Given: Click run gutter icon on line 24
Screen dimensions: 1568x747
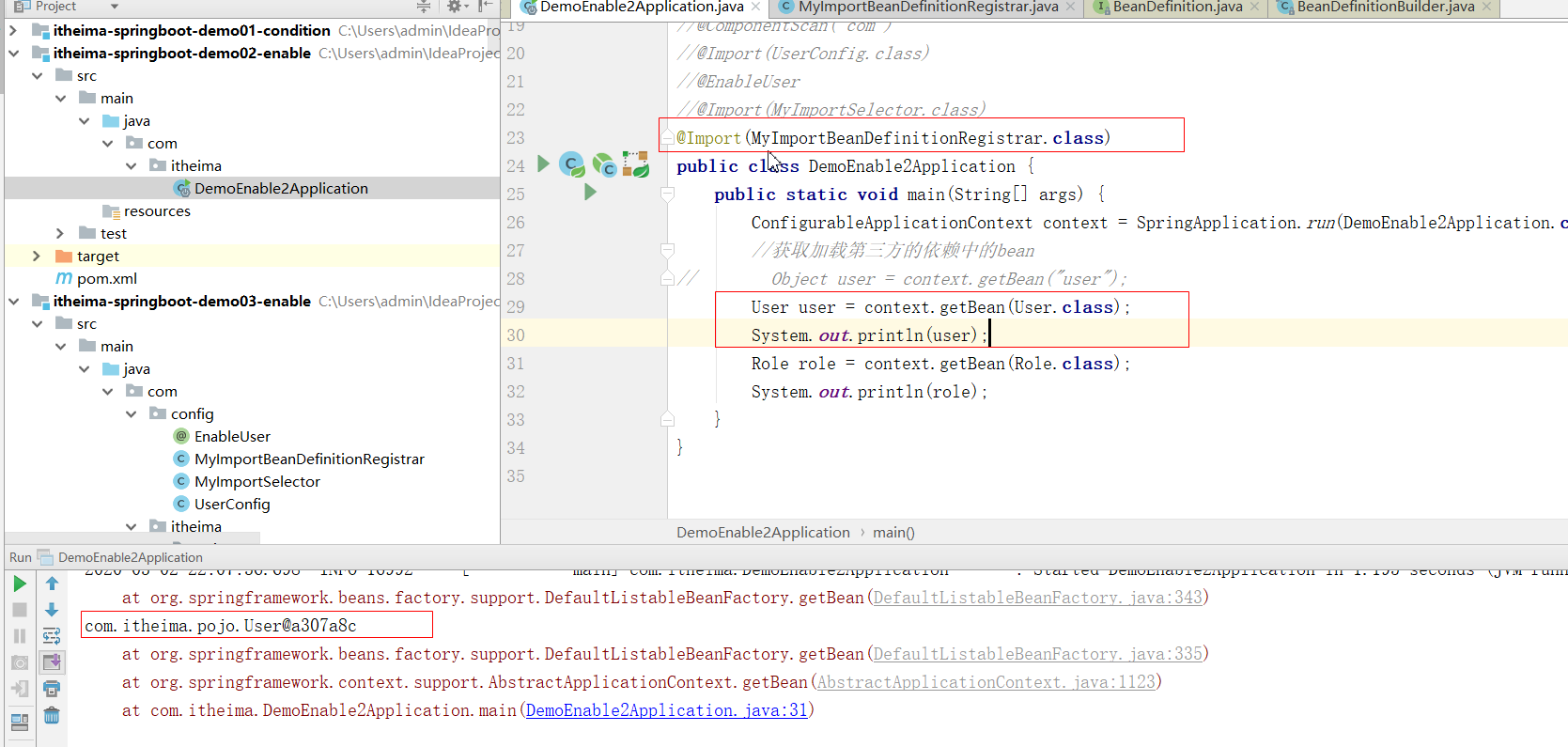Looking at the screenshot, I should 543,164.
